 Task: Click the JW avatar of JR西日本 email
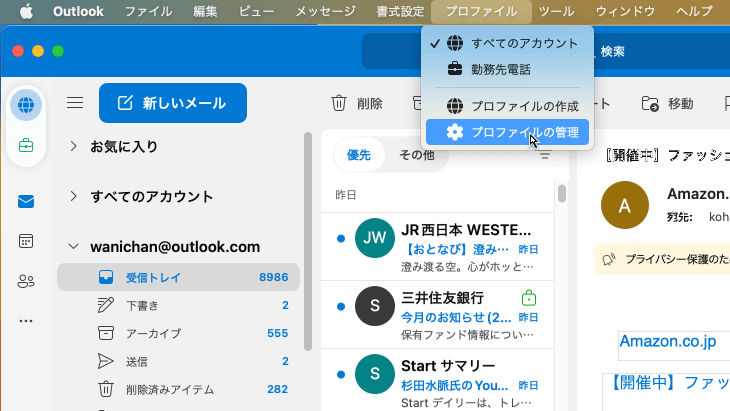click(x=374, y=238)
